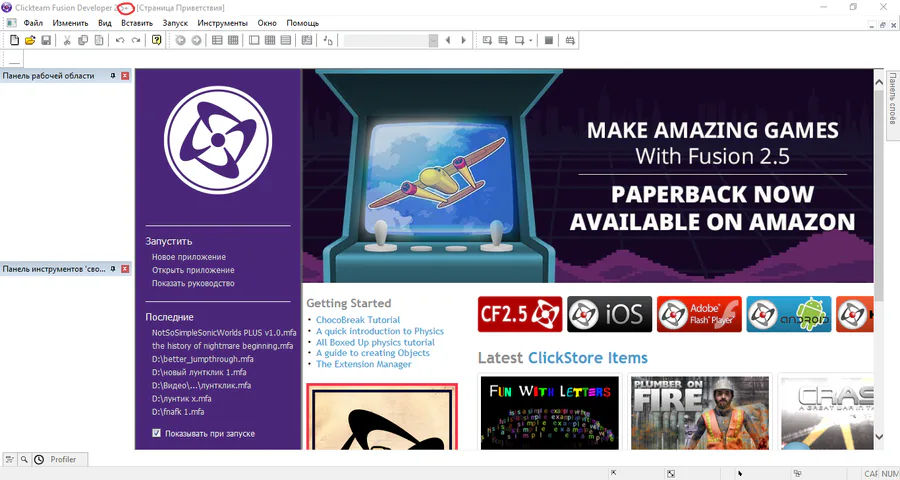Viewport: 900px width, 480px height.
Task: Click the Run Project icon
Action: click(x=487, y=40)
